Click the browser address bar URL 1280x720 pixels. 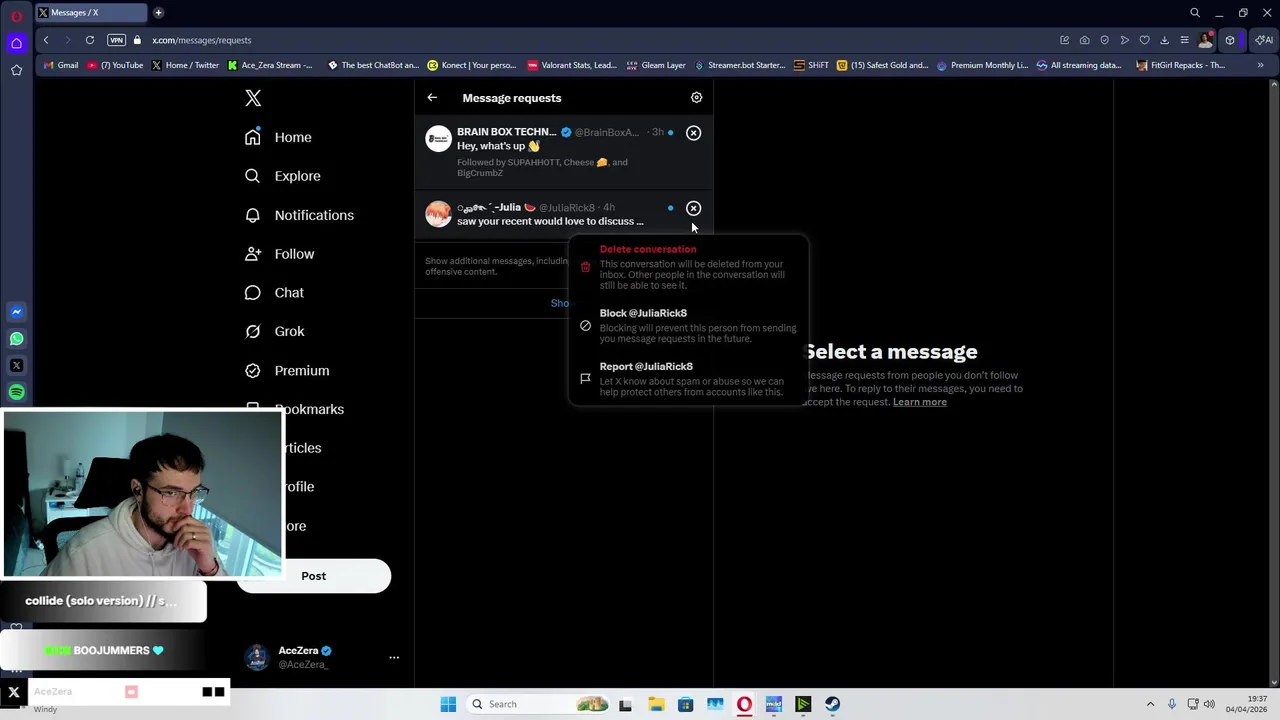point(202,40)
